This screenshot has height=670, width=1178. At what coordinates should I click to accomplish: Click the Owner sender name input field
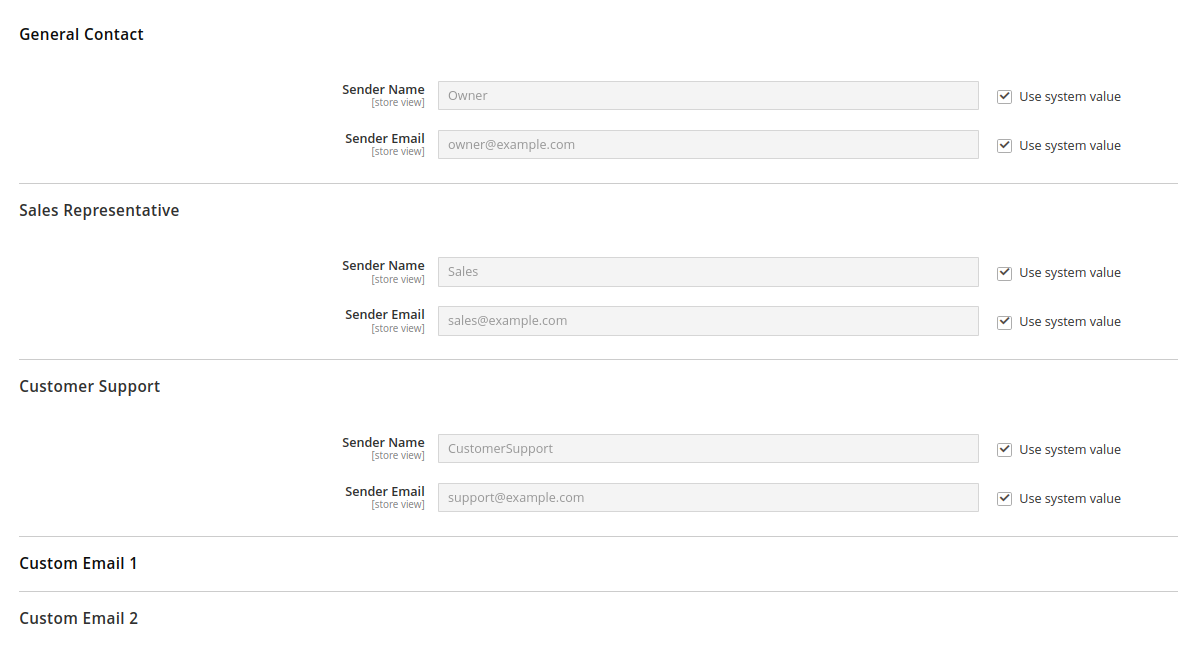(x=708, y=95)
